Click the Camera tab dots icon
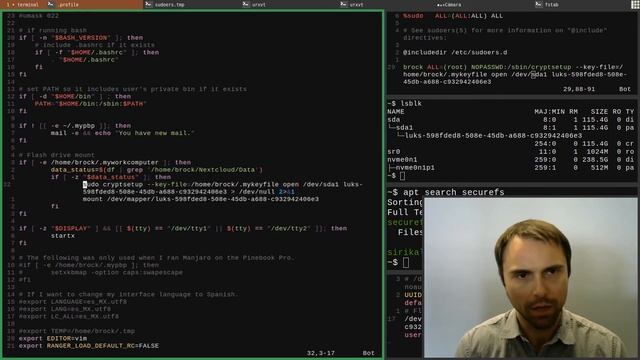Image resolution: width=640 pixels, height=360 pixels. (440, 5)
